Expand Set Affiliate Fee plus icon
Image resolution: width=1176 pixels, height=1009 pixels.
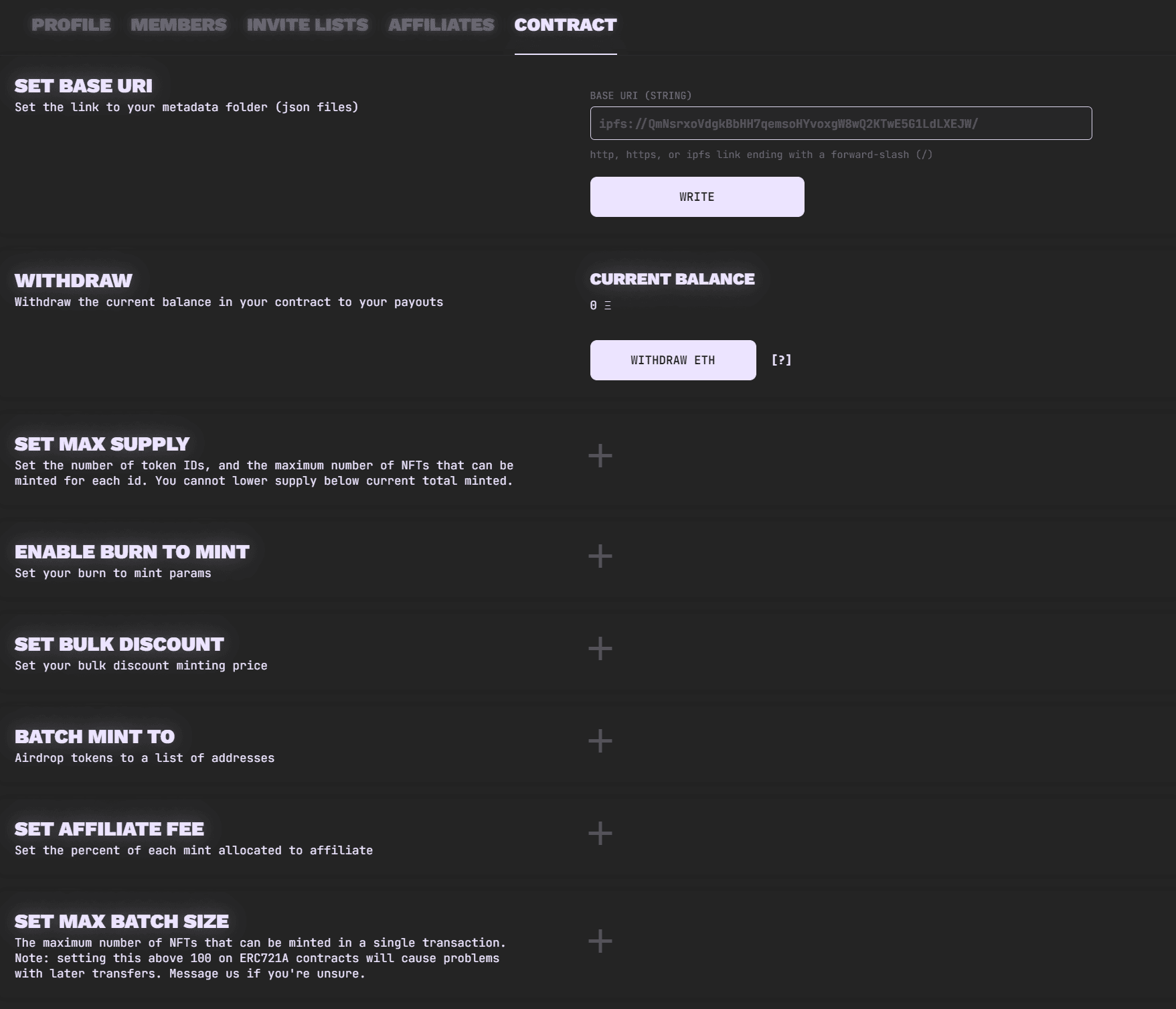pos(600,834)
